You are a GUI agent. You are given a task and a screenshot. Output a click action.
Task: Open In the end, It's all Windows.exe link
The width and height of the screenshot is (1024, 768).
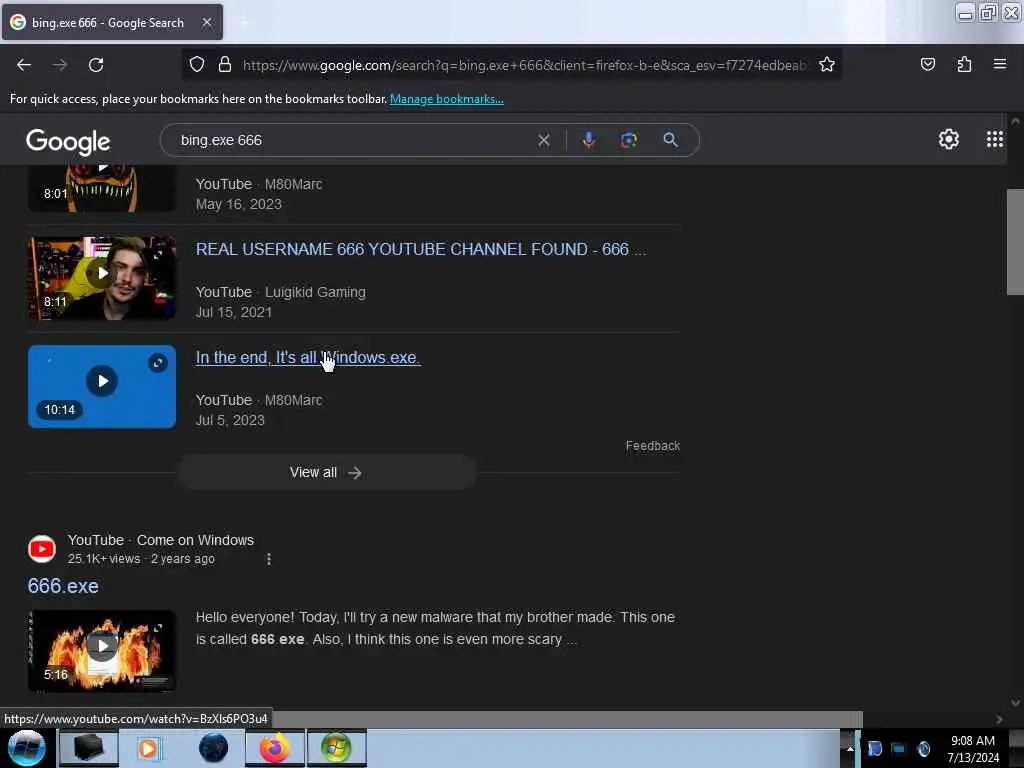(x=308, y=357)
